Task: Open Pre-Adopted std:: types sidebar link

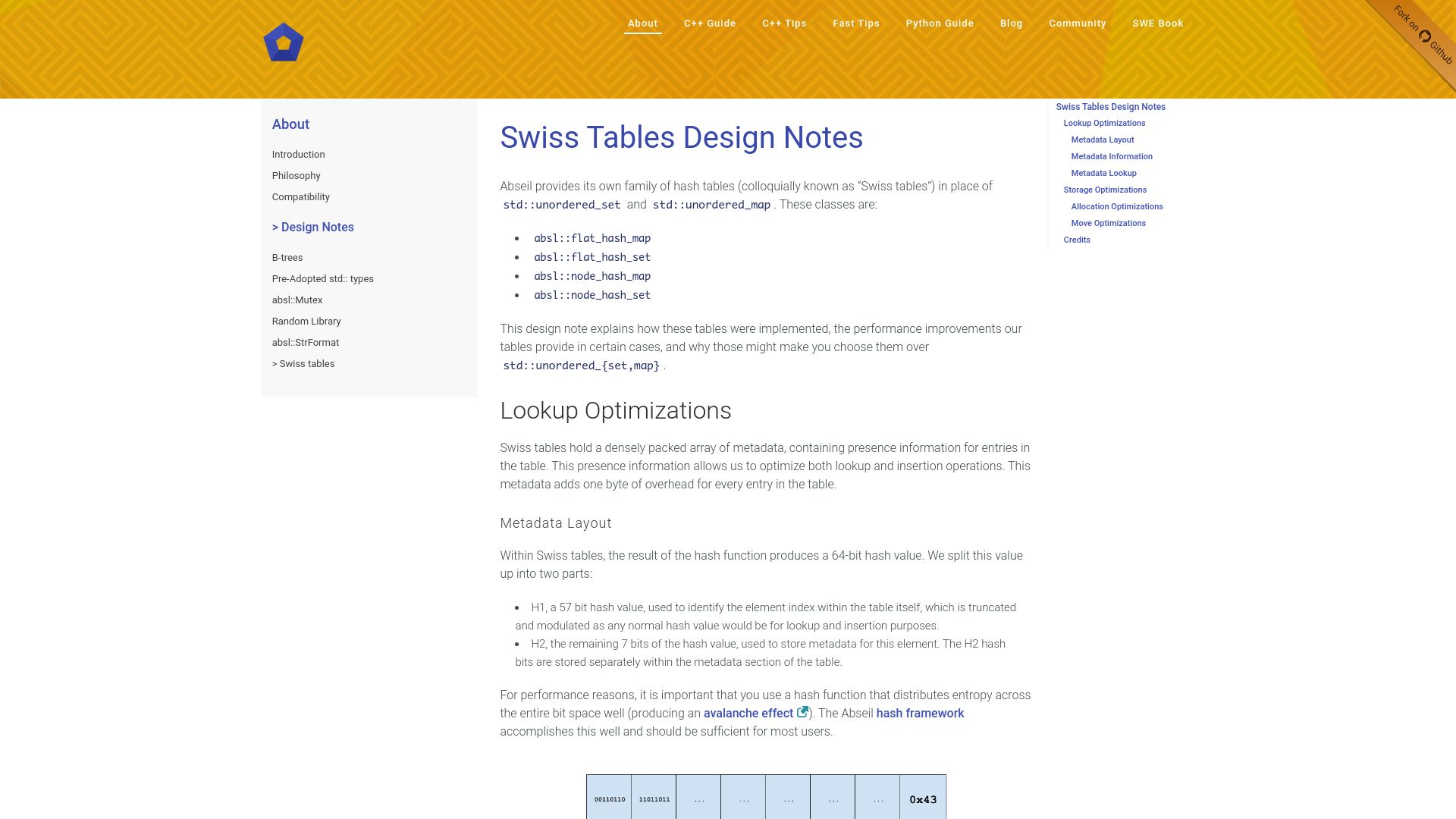Action: point(322,278)
